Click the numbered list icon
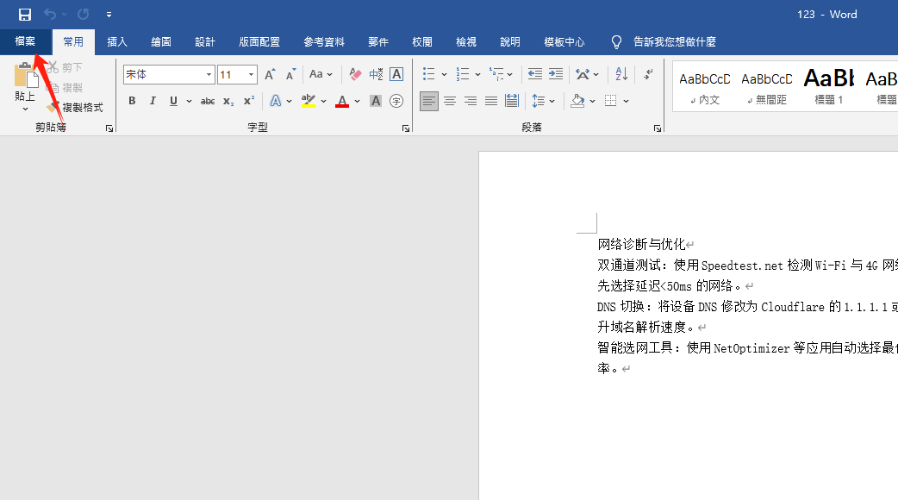 [463, 74]
